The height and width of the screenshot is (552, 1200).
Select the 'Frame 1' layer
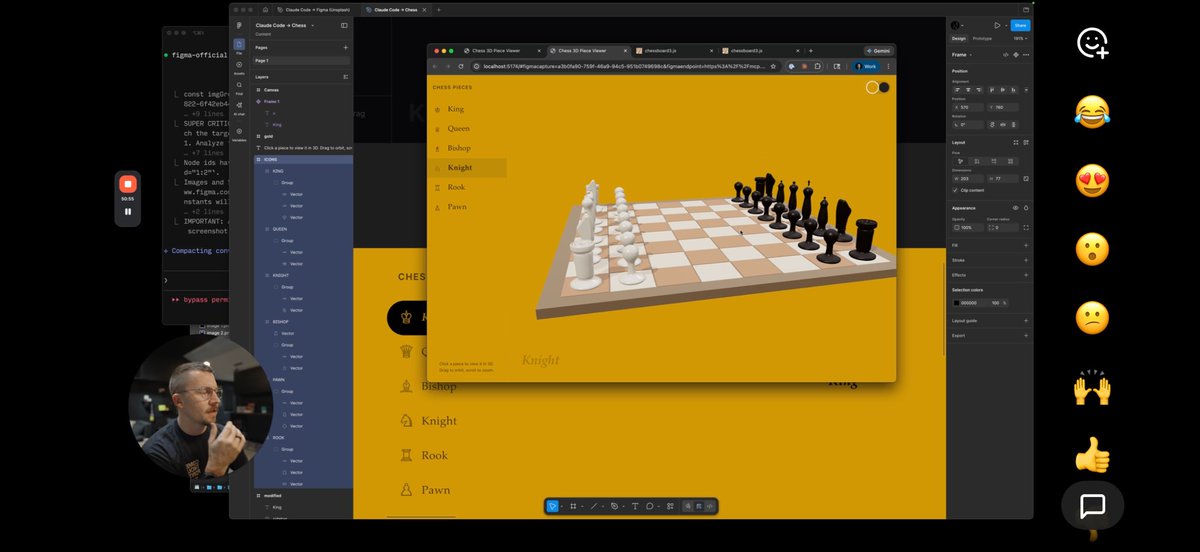click(302, 101)
